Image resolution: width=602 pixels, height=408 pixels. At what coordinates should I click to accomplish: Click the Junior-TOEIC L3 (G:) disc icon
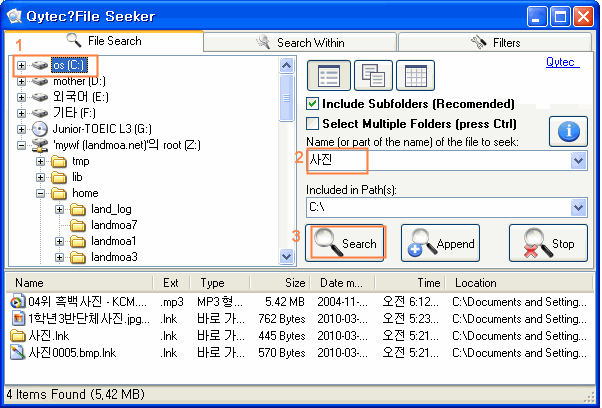pos(40,129)
